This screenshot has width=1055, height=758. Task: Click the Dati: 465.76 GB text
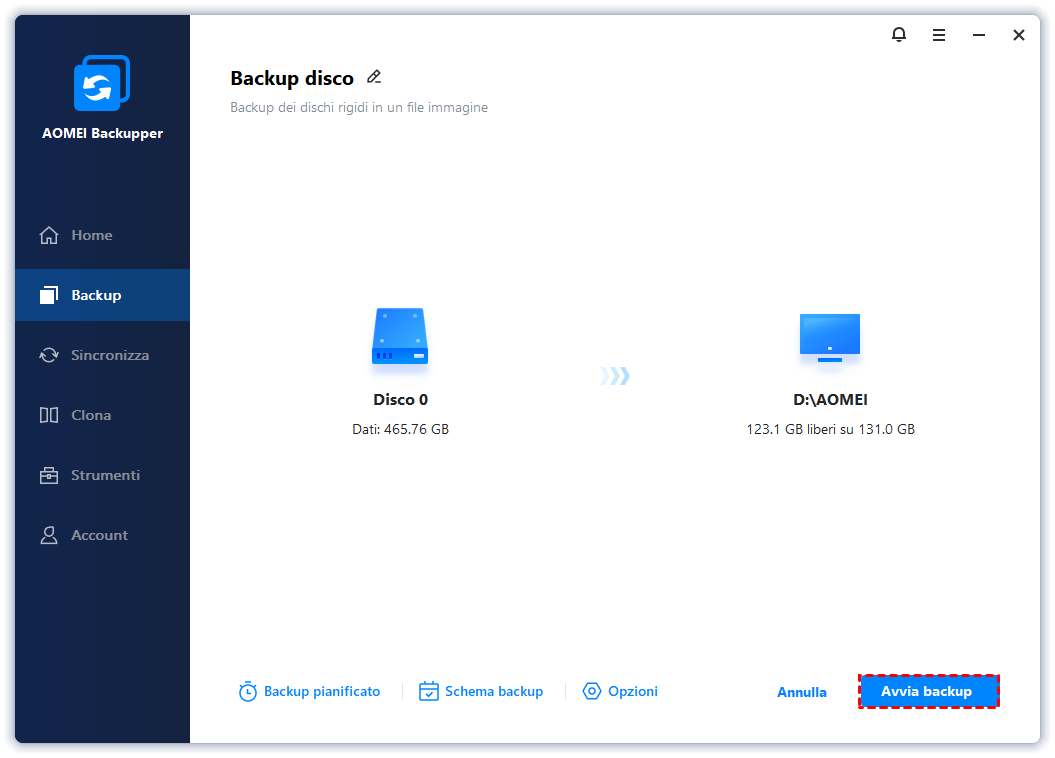click(400, 429)
